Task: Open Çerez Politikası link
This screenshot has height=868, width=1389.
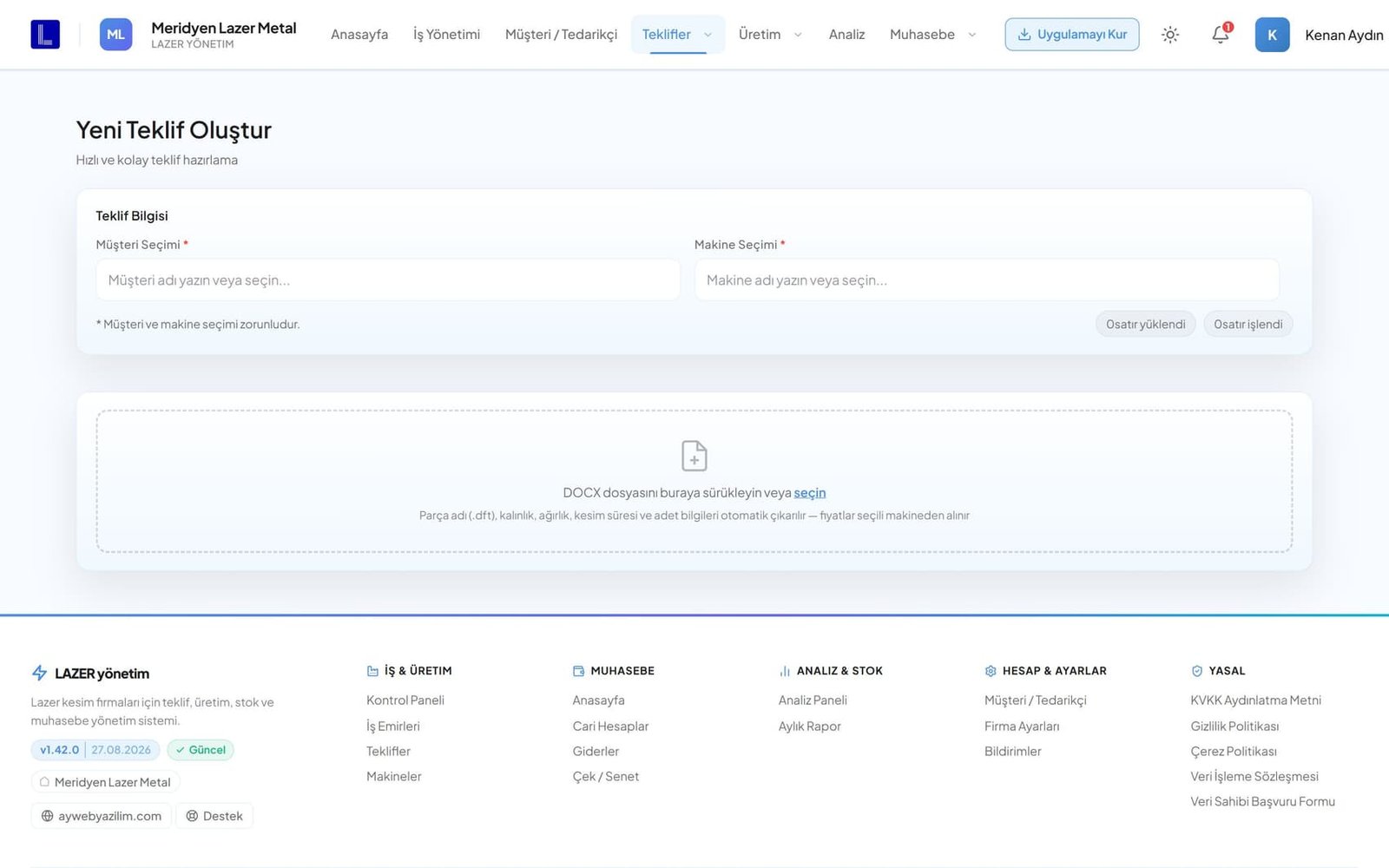Action: pyautogui.click(x=1234, y=752)
